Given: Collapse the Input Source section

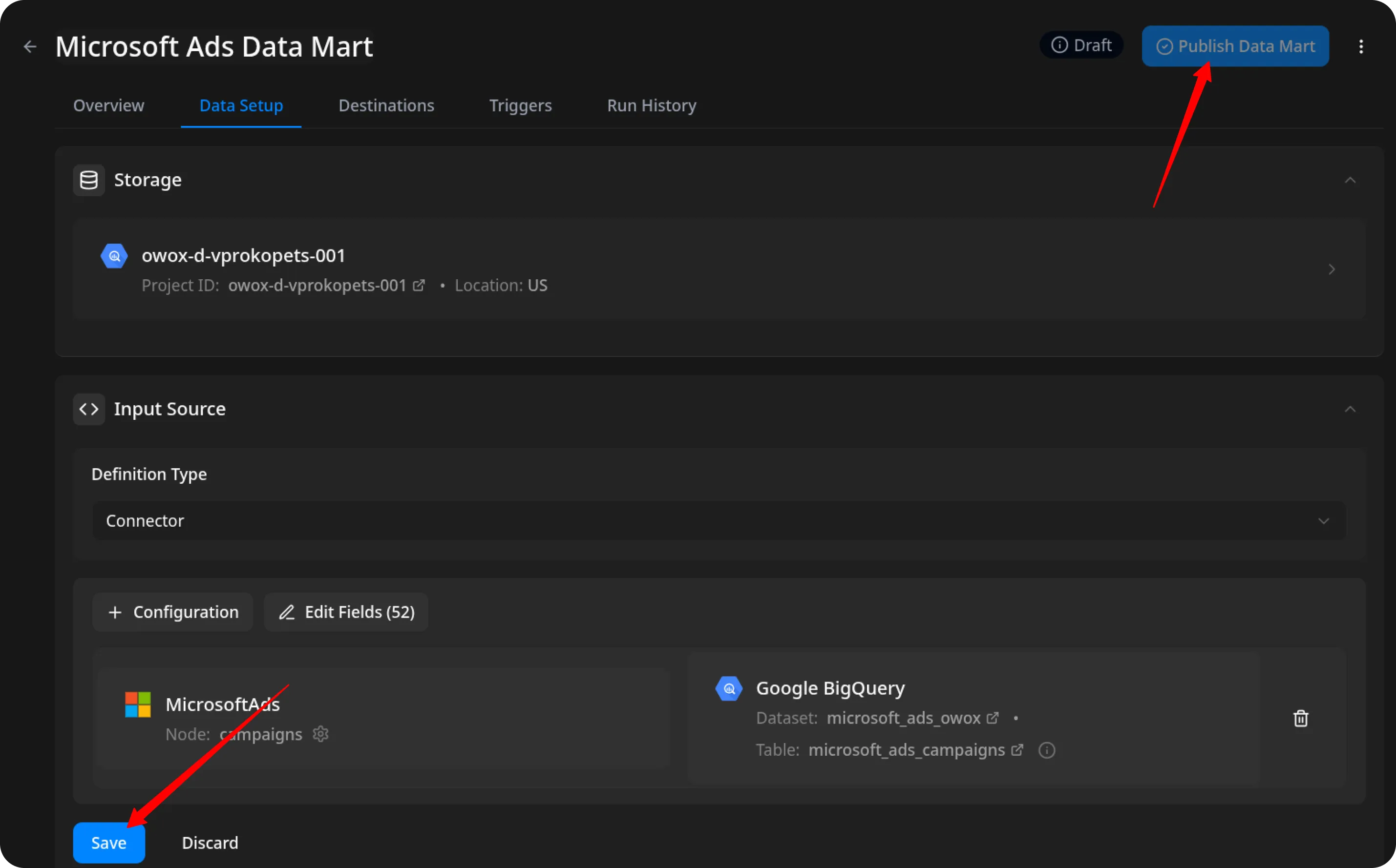Looking at the screenshot, I should (1350, 409).
